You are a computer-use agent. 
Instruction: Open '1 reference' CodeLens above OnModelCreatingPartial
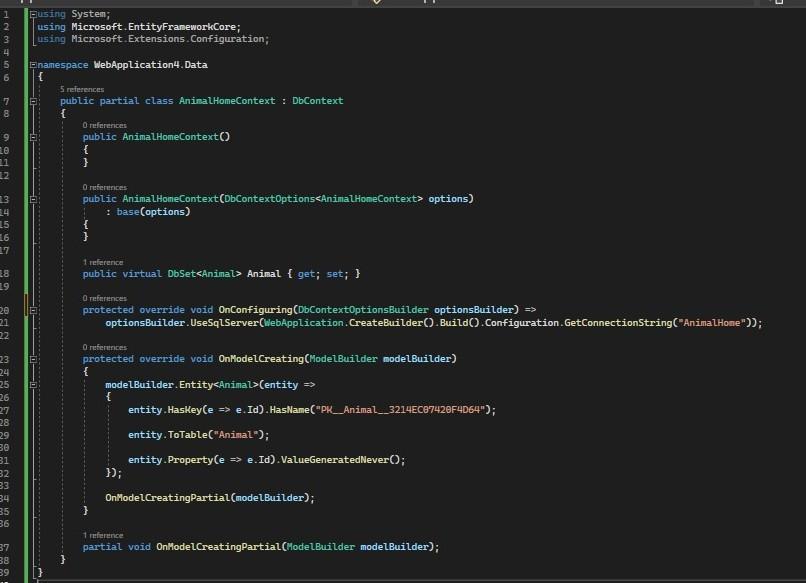click(103, 535)
